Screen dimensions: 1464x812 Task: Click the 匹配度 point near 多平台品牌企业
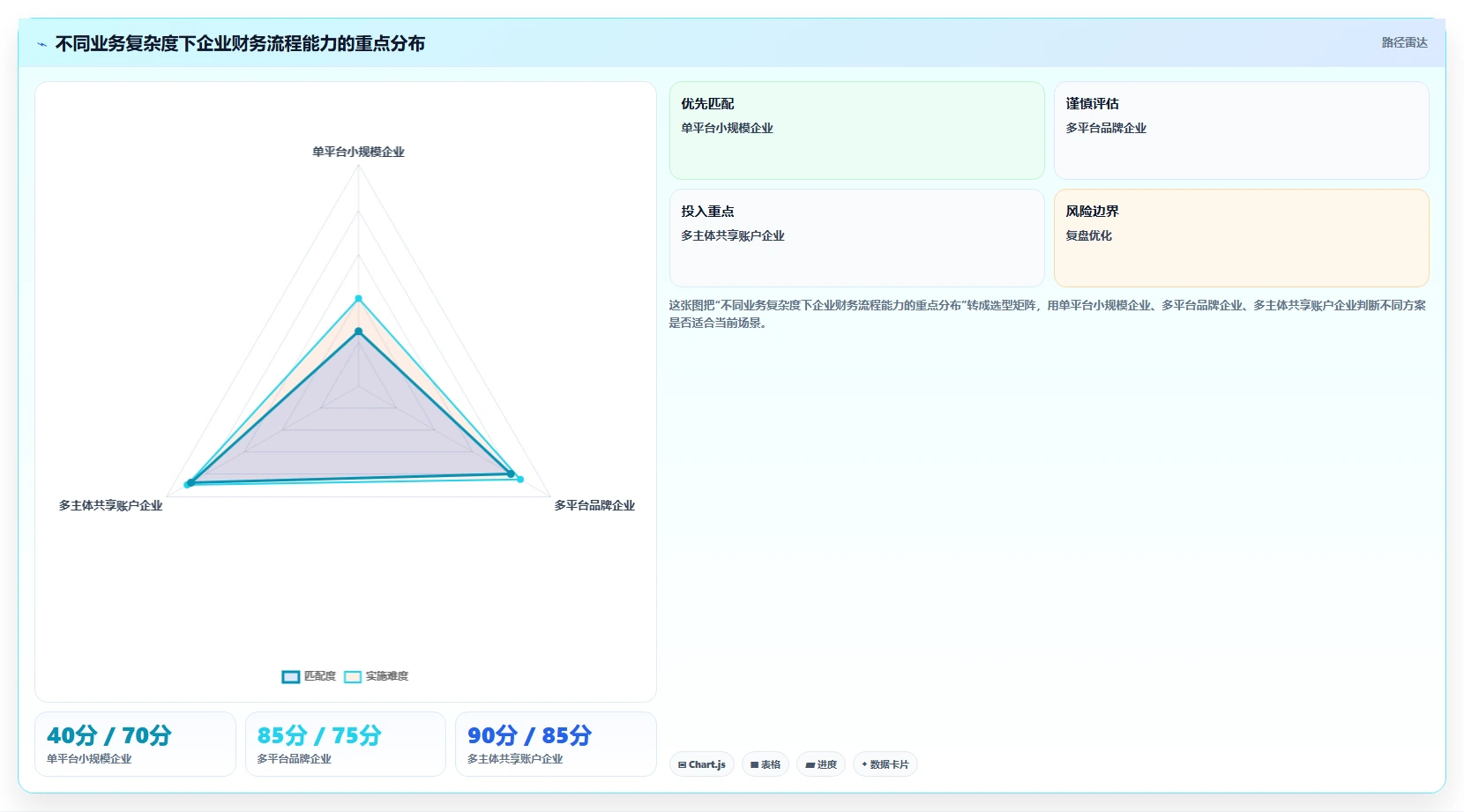click(511, 474)
